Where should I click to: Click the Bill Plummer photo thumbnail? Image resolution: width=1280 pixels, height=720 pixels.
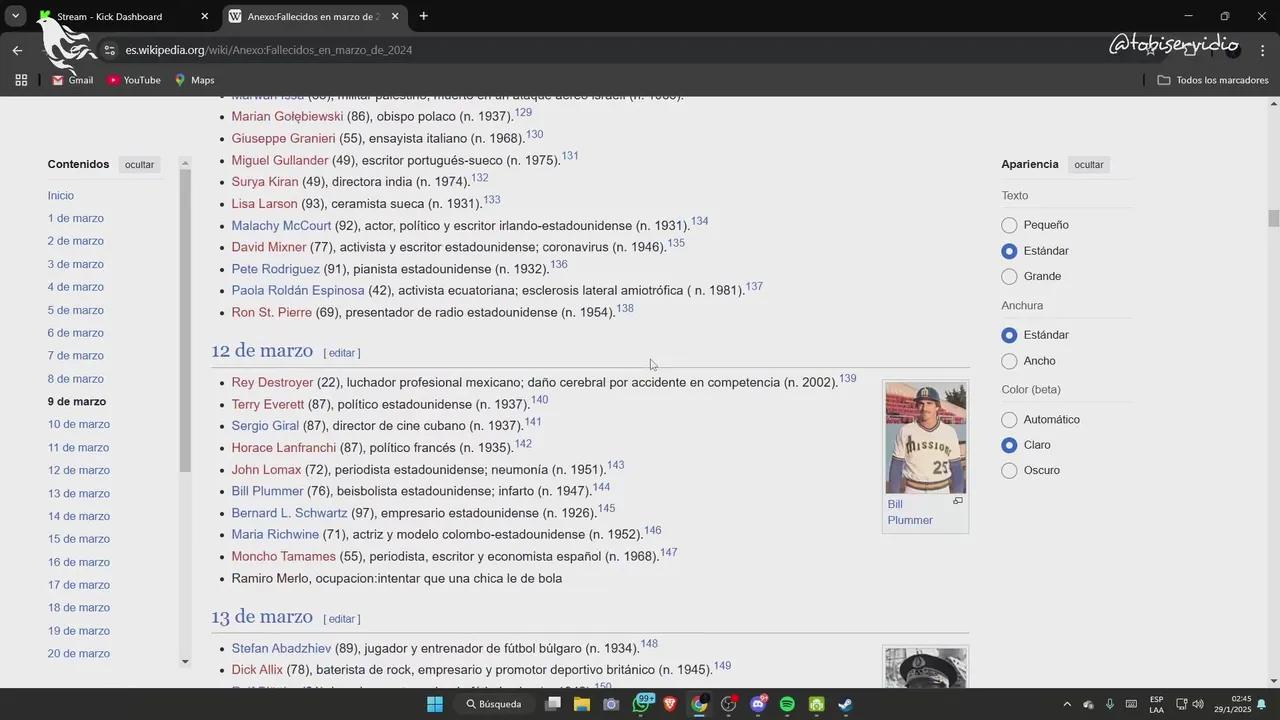coord(925,438)
